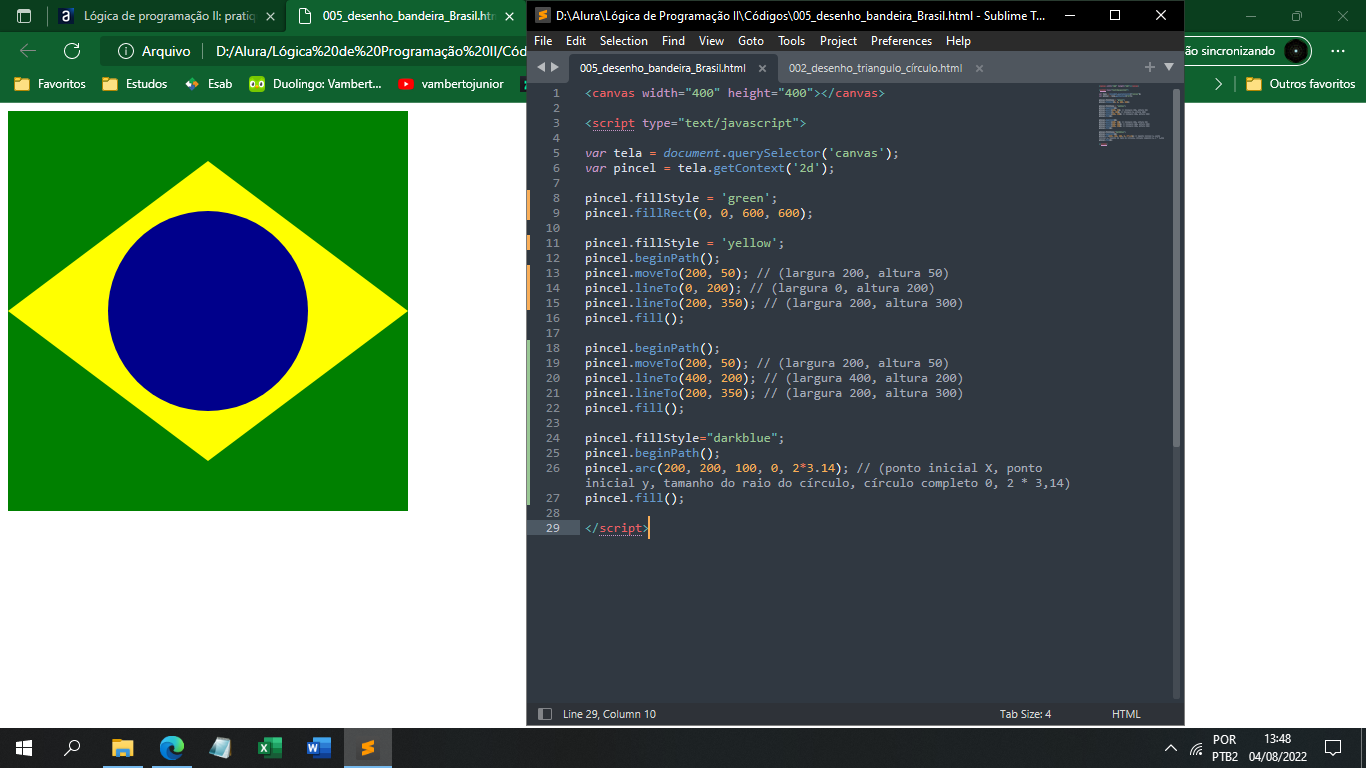Image resolution: width=1366 pixels, height=768 pixels.
Task: Open the Preferences menu
Action: coord(901,41)
